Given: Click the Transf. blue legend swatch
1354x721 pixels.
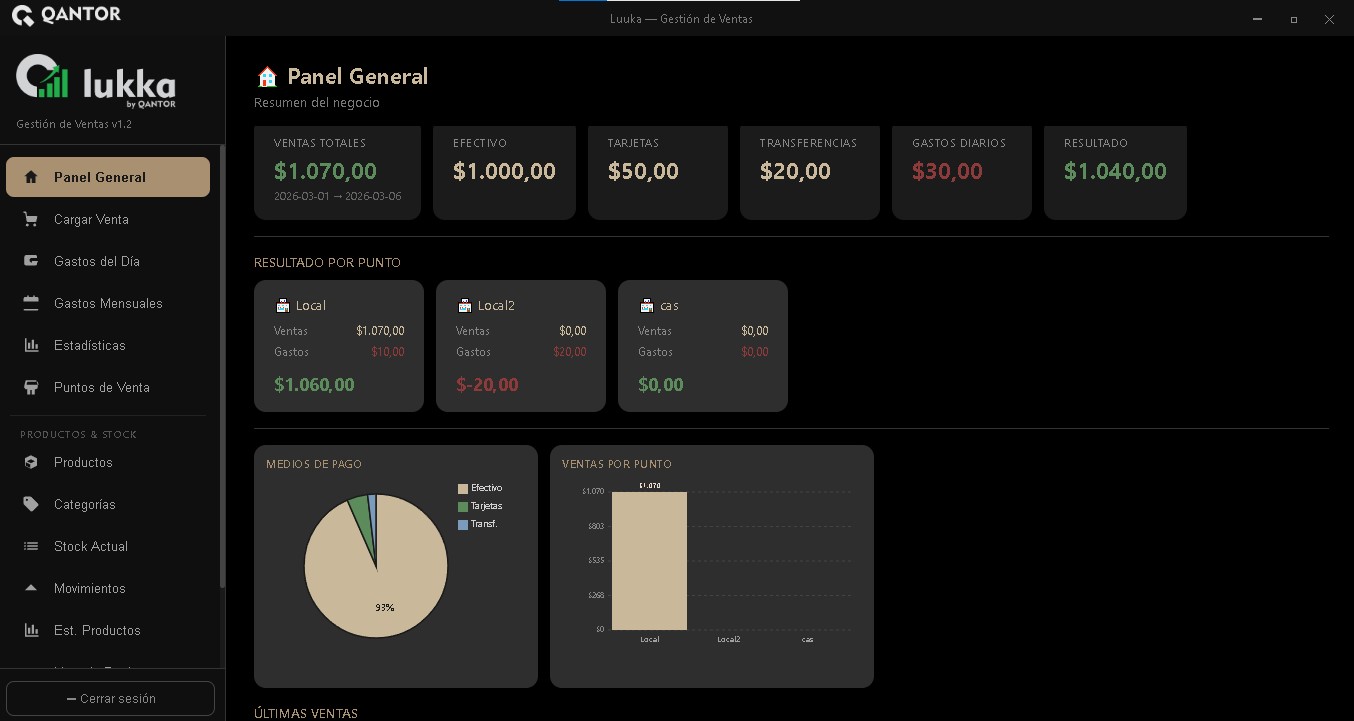Looking at the screenshot, I should pyautogui.click(x=463, y=524).
